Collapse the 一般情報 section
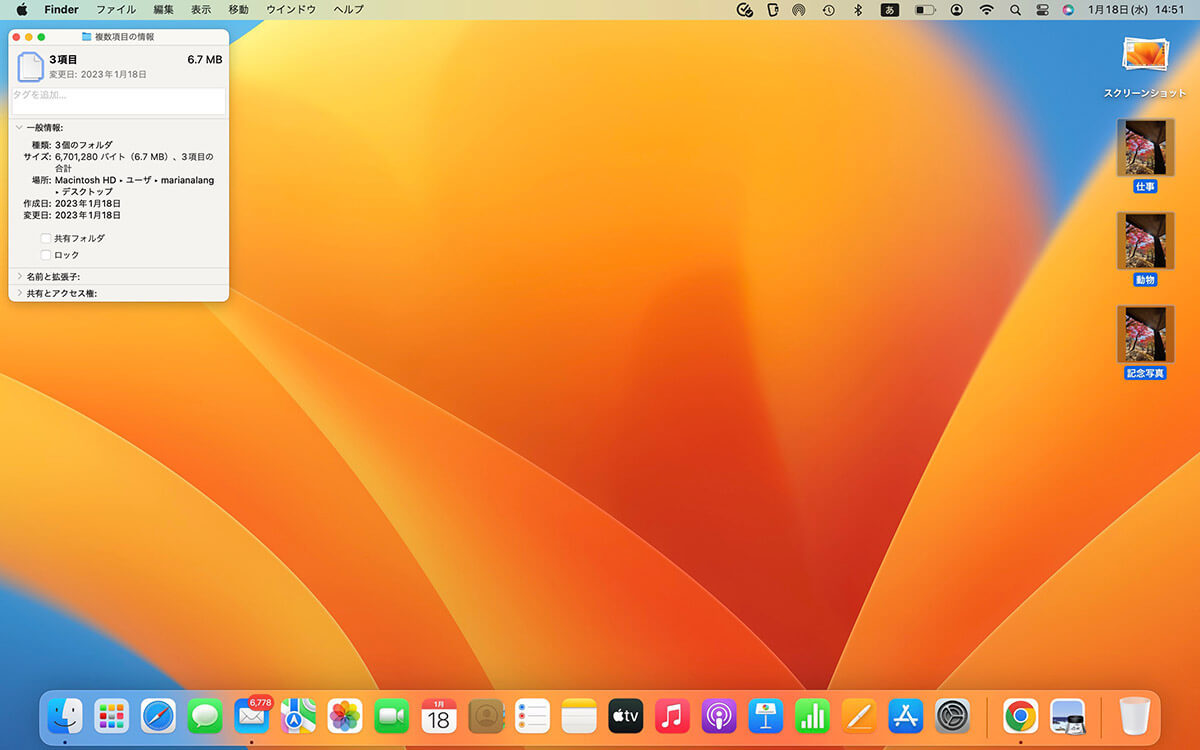 point(19,128)
